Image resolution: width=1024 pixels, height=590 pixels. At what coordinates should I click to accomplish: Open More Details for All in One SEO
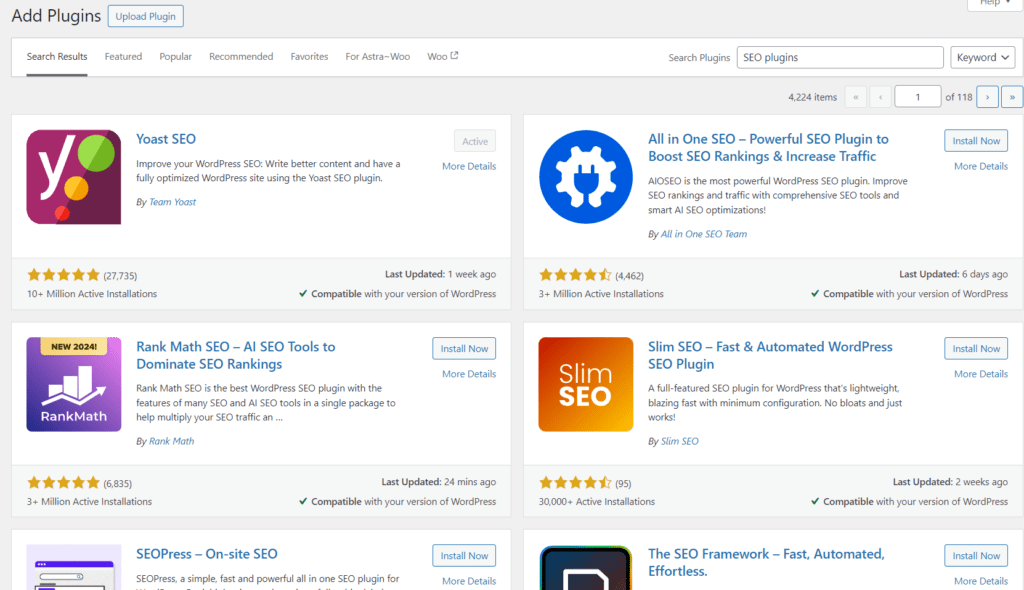[x=981, y=167]
